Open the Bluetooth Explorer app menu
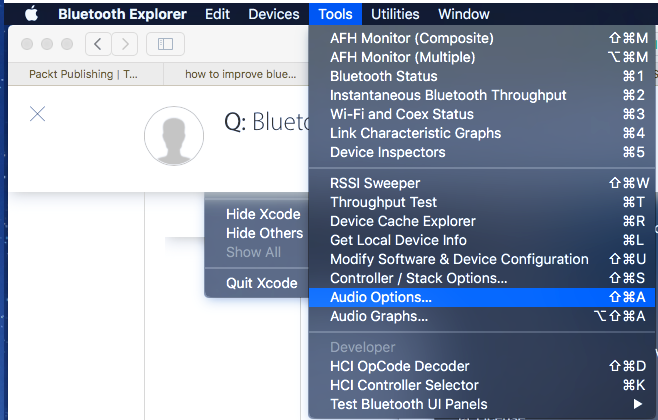 pyautogui.click(x=122, y=14)
